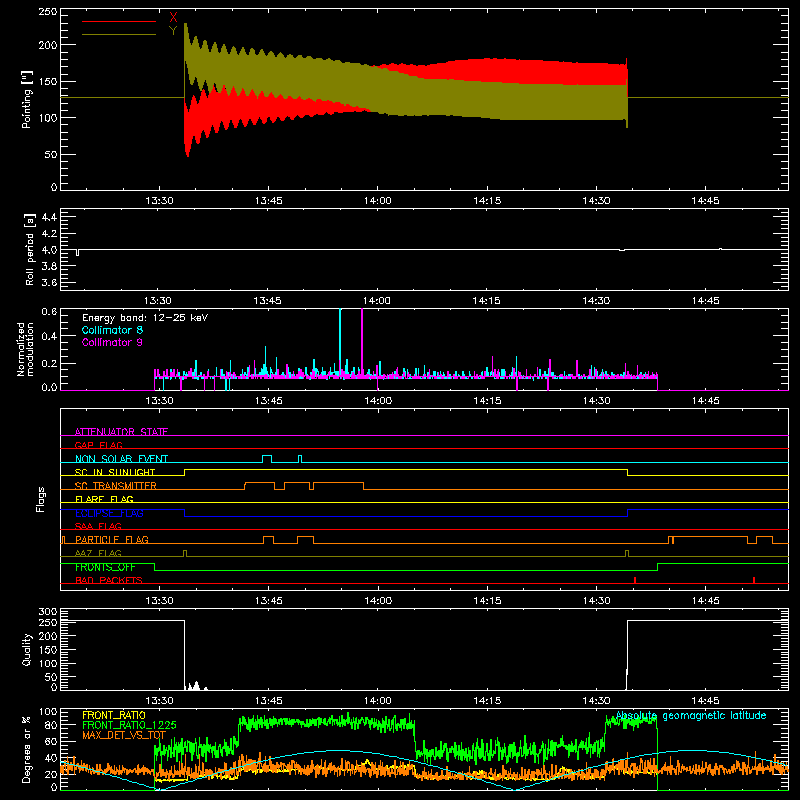The width and height of the screenshot is (800, 800).
Task: Click the AAZ_FLAG label
Action: coord(98,553)
